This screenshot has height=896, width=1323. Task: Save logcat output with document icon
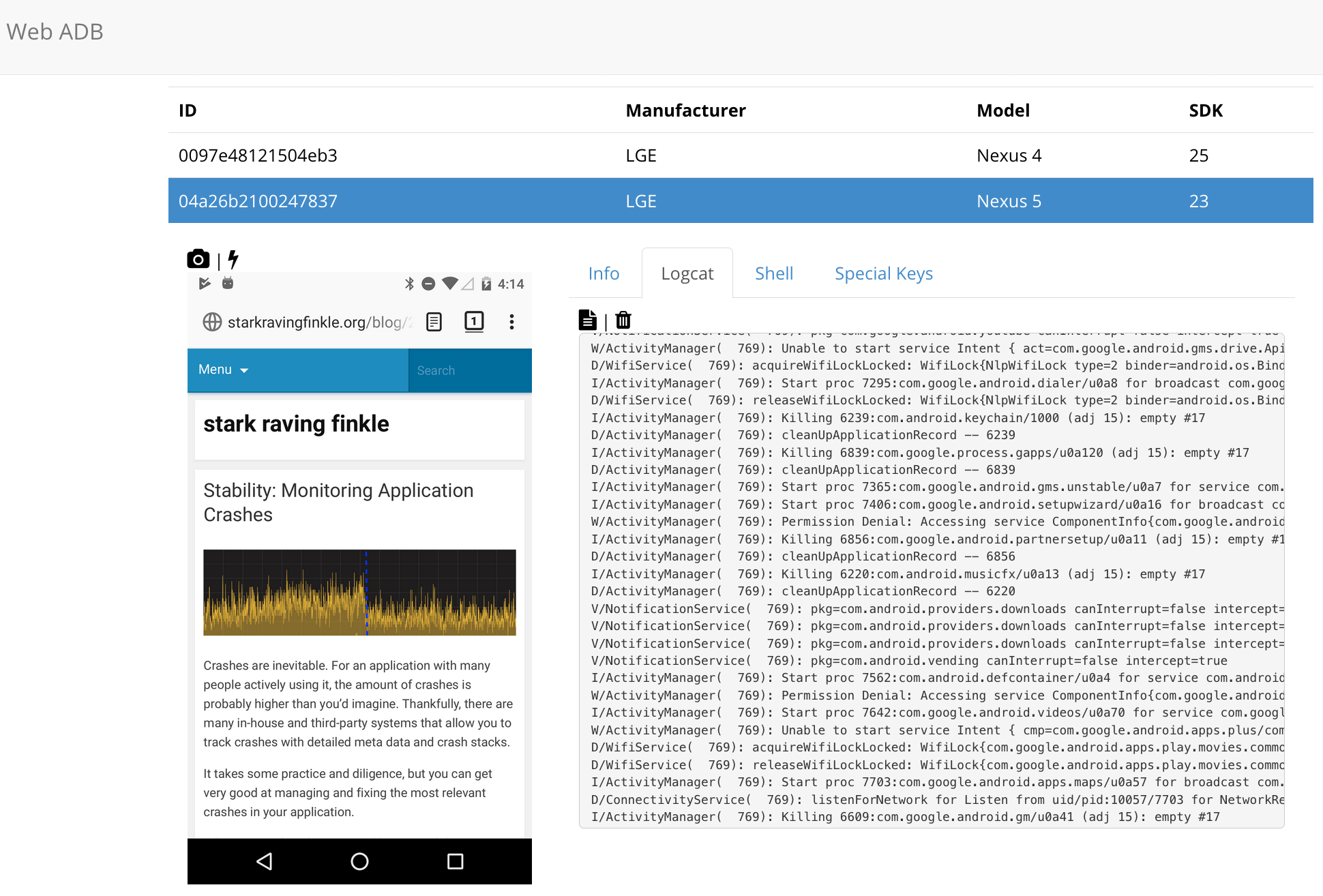(587, 320)
